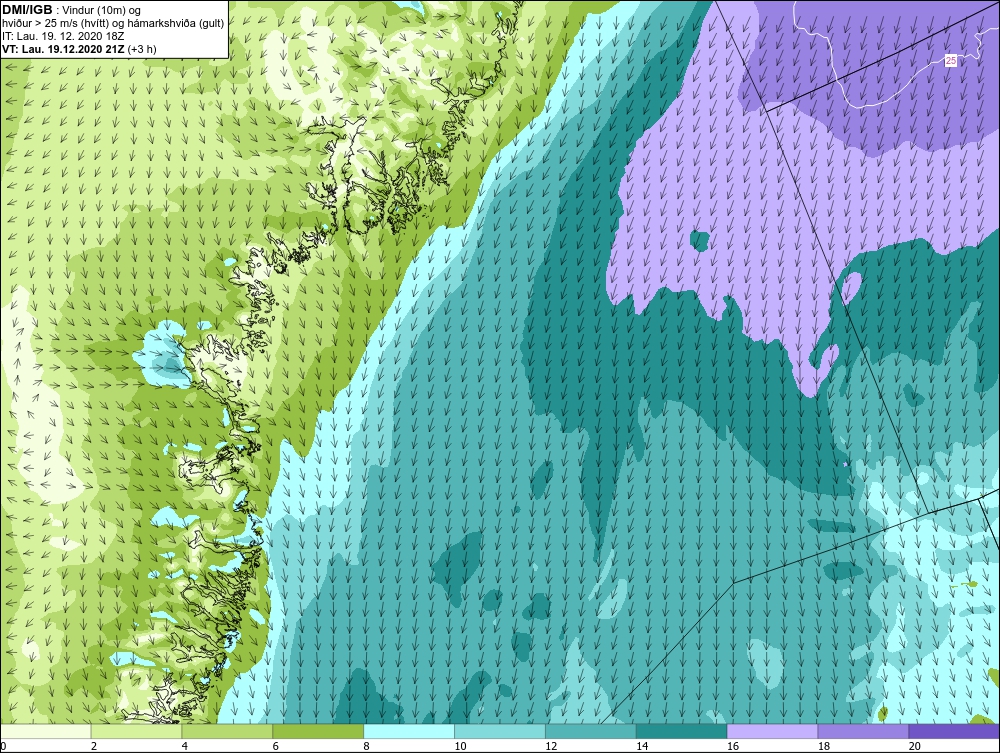
Task: Click the 10–12 m/s turquoise legend swatch
Action: [500, 731]
